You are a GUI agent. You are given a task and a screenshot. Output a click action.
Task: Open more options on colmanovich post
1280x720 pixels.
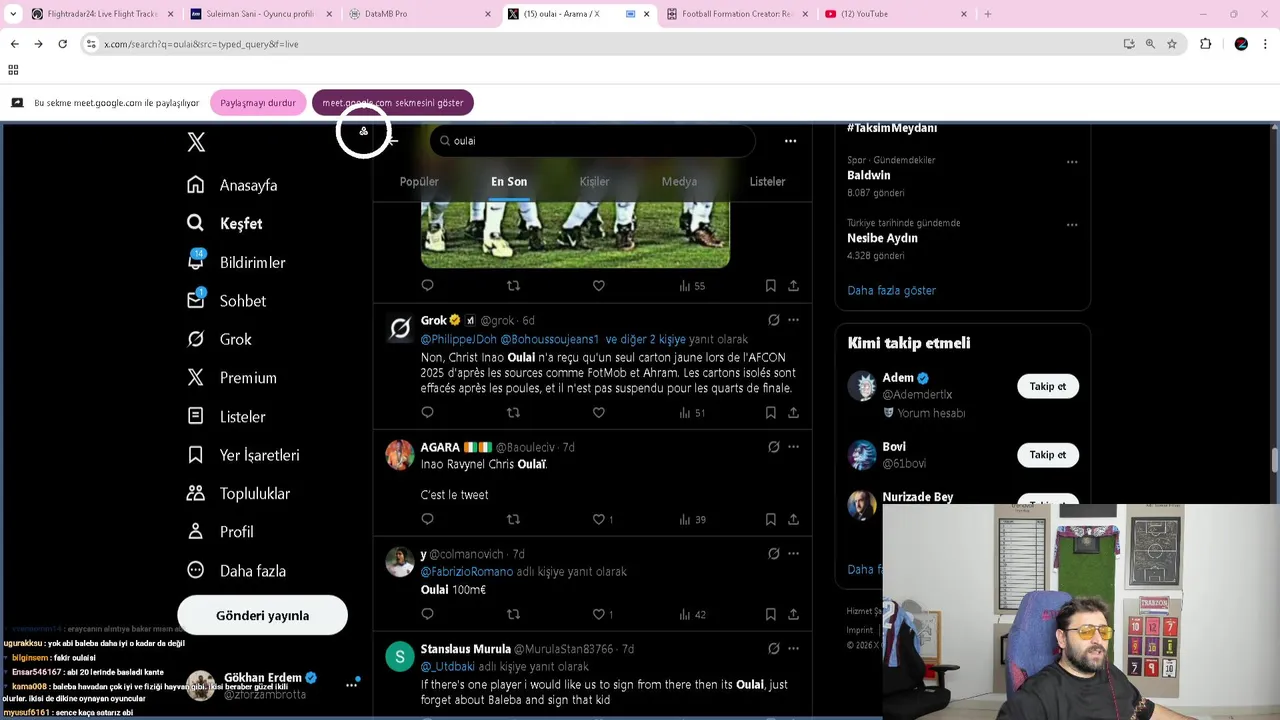coord(793,553)
